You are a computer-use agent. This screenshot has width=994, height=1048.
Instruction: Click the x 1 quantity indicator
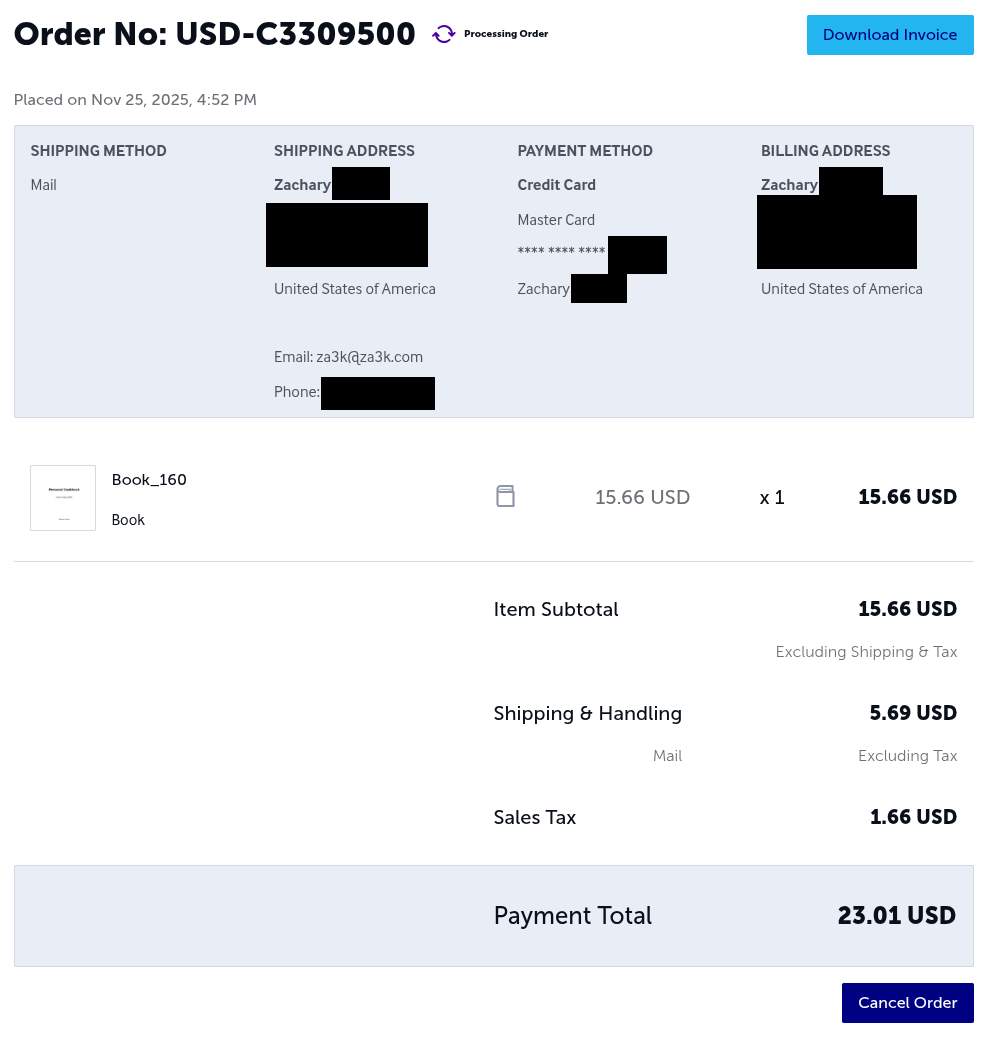click(x=772, y=497)
